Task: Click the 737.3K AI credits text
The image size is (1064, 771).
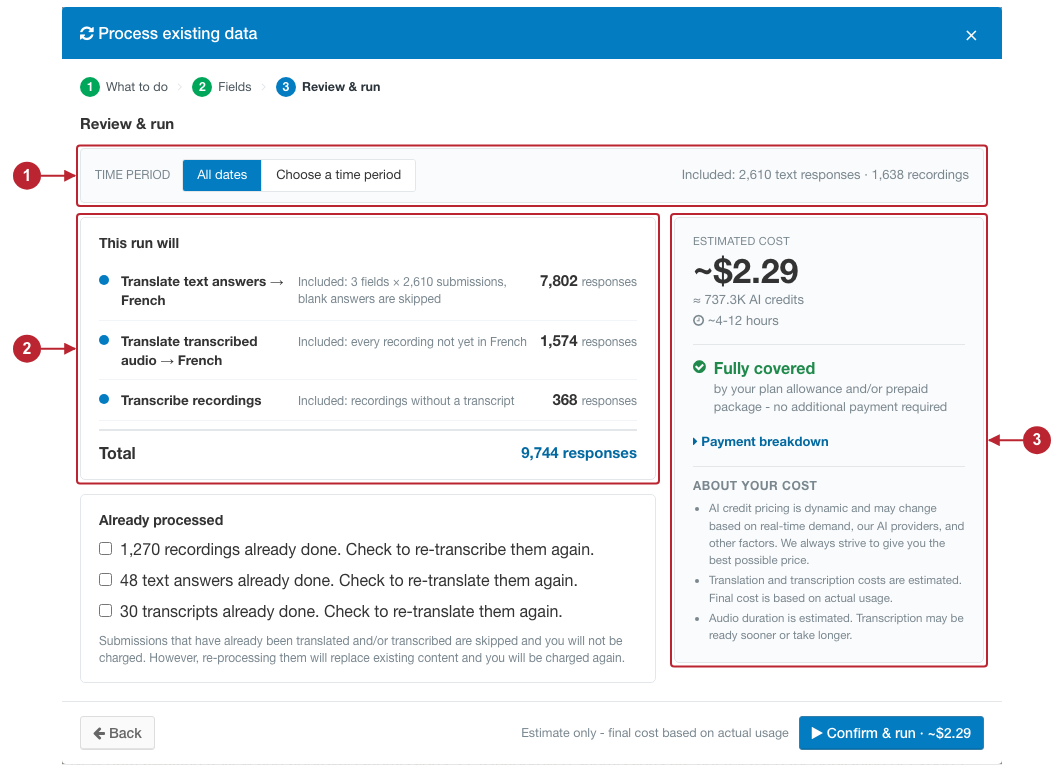Action: [x=748, y=299]
